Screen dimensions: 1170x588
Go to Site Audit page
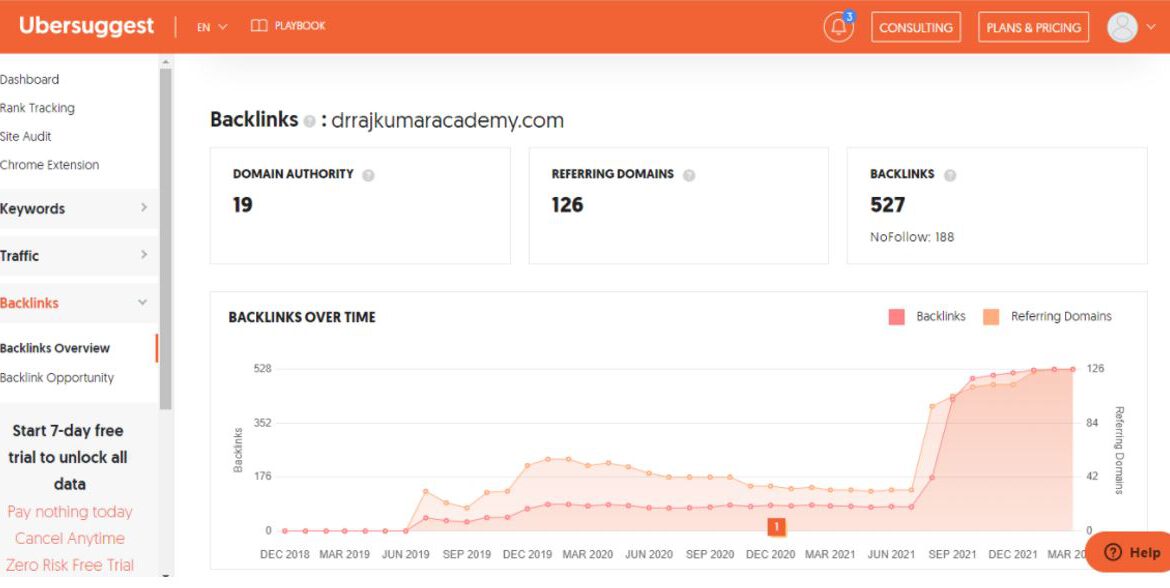pyautogui.click(x=26, y=136)
